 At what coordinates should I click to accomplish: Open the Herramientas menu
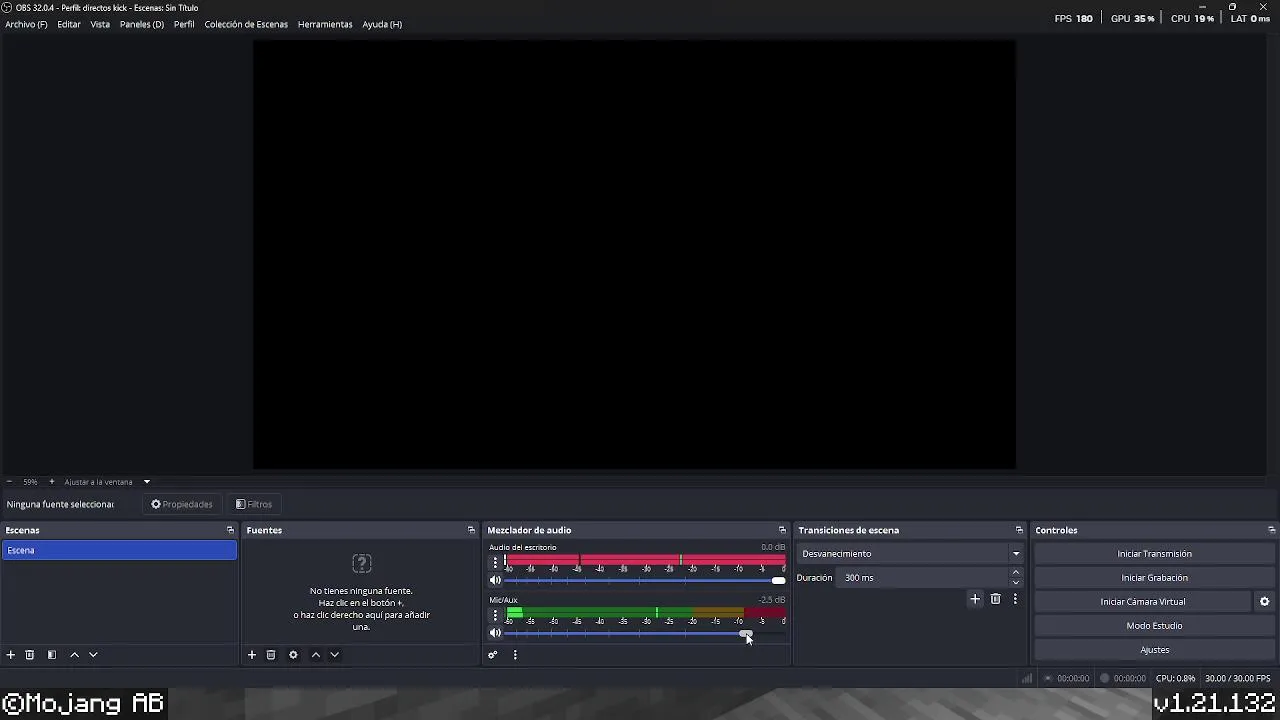click(x=325, y=24)
